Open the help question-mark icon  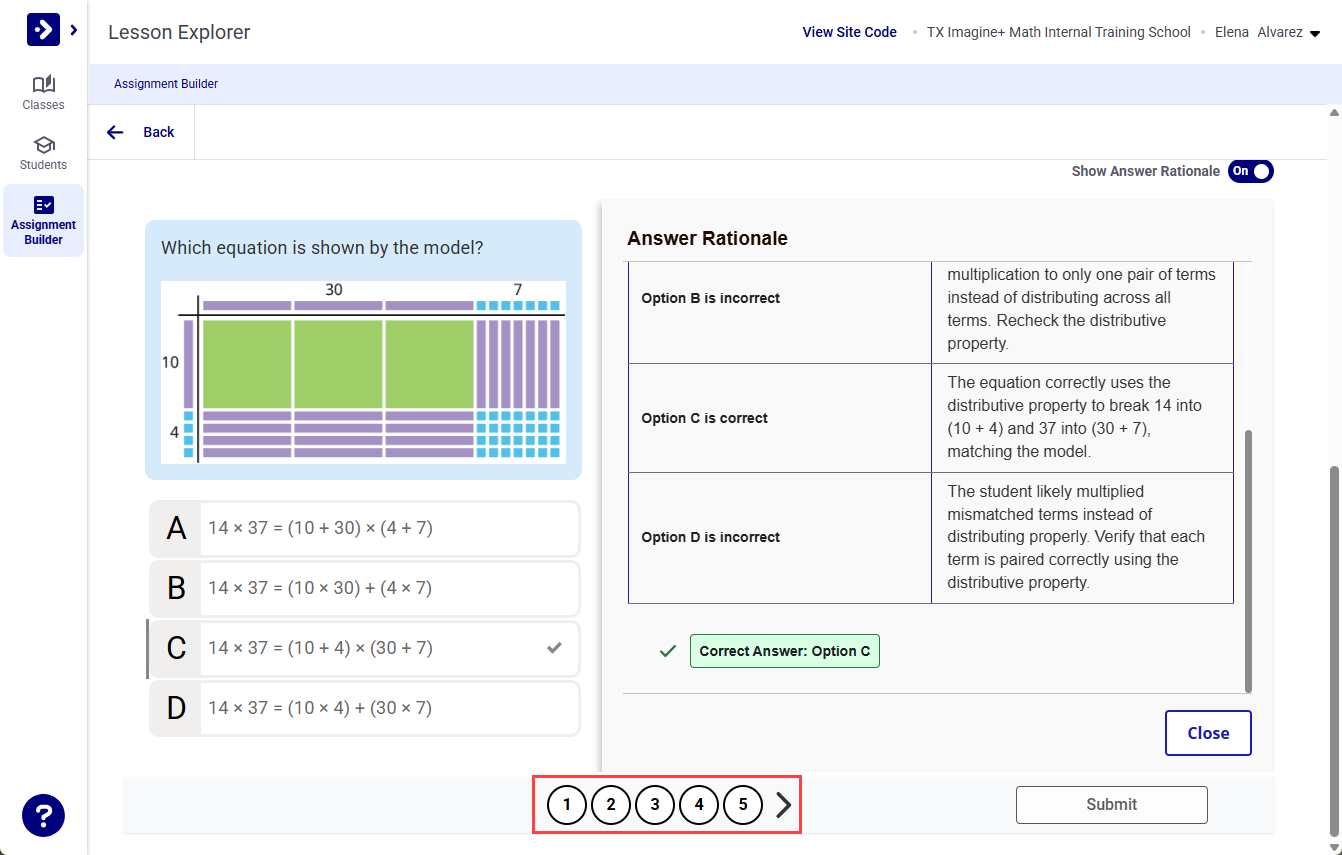point(43,816)
